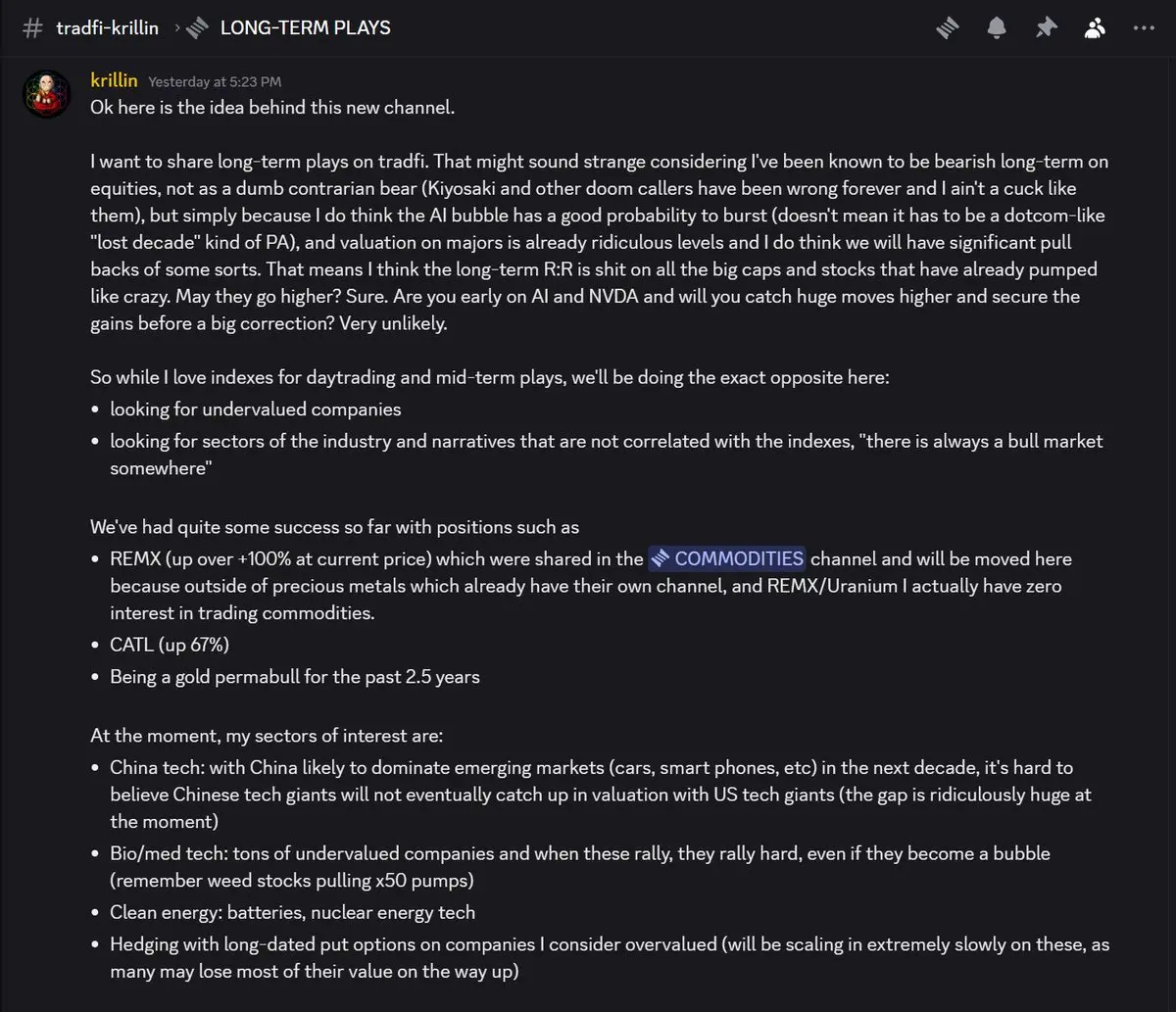Click the 'Being a gold permabull' bullet
The width and height of the screenshot is (1176, 1012).
(x=295, y=676)
